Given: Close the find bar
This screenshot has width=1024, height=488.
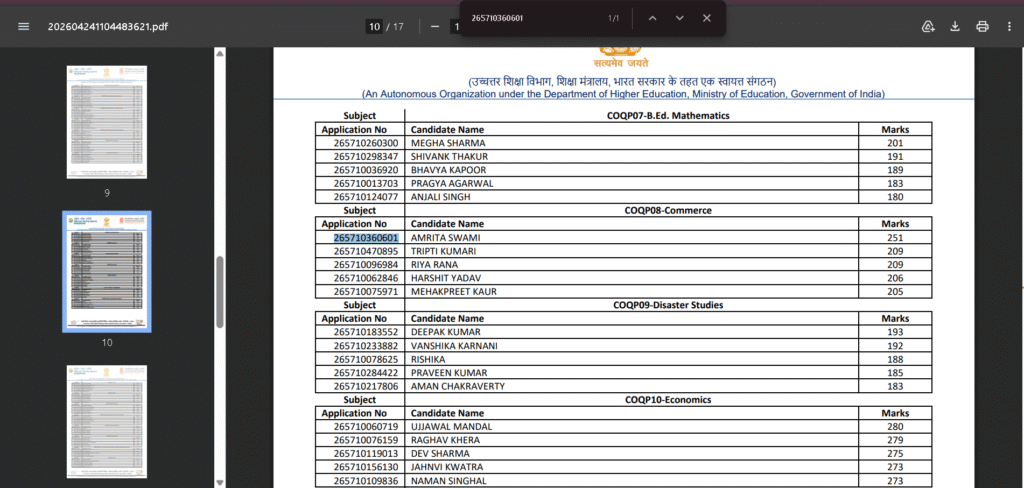Looking at the screenshot, I should [x=707, y=18].
